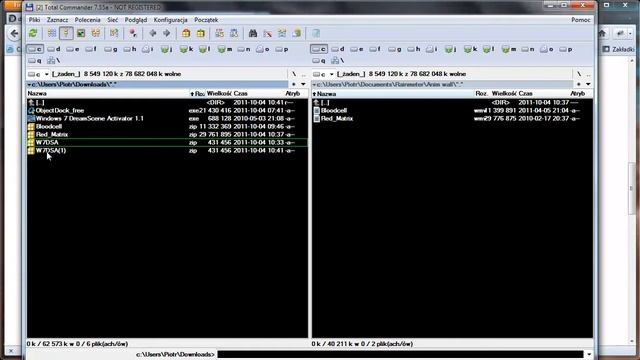
Task: Open the new FTP connection icon
Action: [x=234, y=33]
